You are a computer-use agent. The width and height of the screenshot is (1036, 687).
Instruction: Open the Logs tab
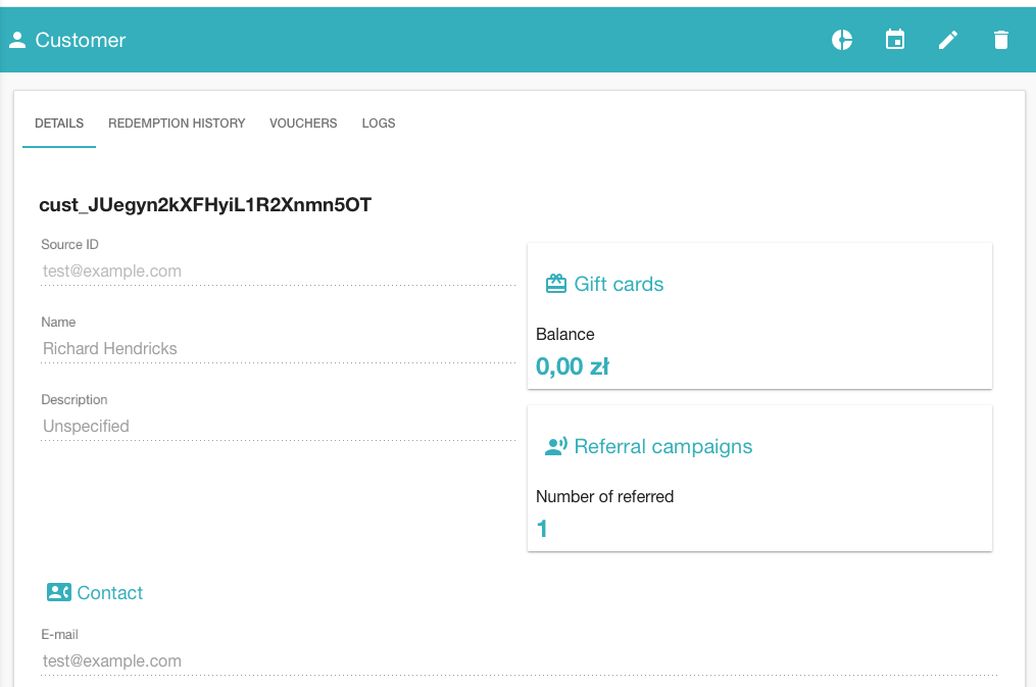[378, 123]
